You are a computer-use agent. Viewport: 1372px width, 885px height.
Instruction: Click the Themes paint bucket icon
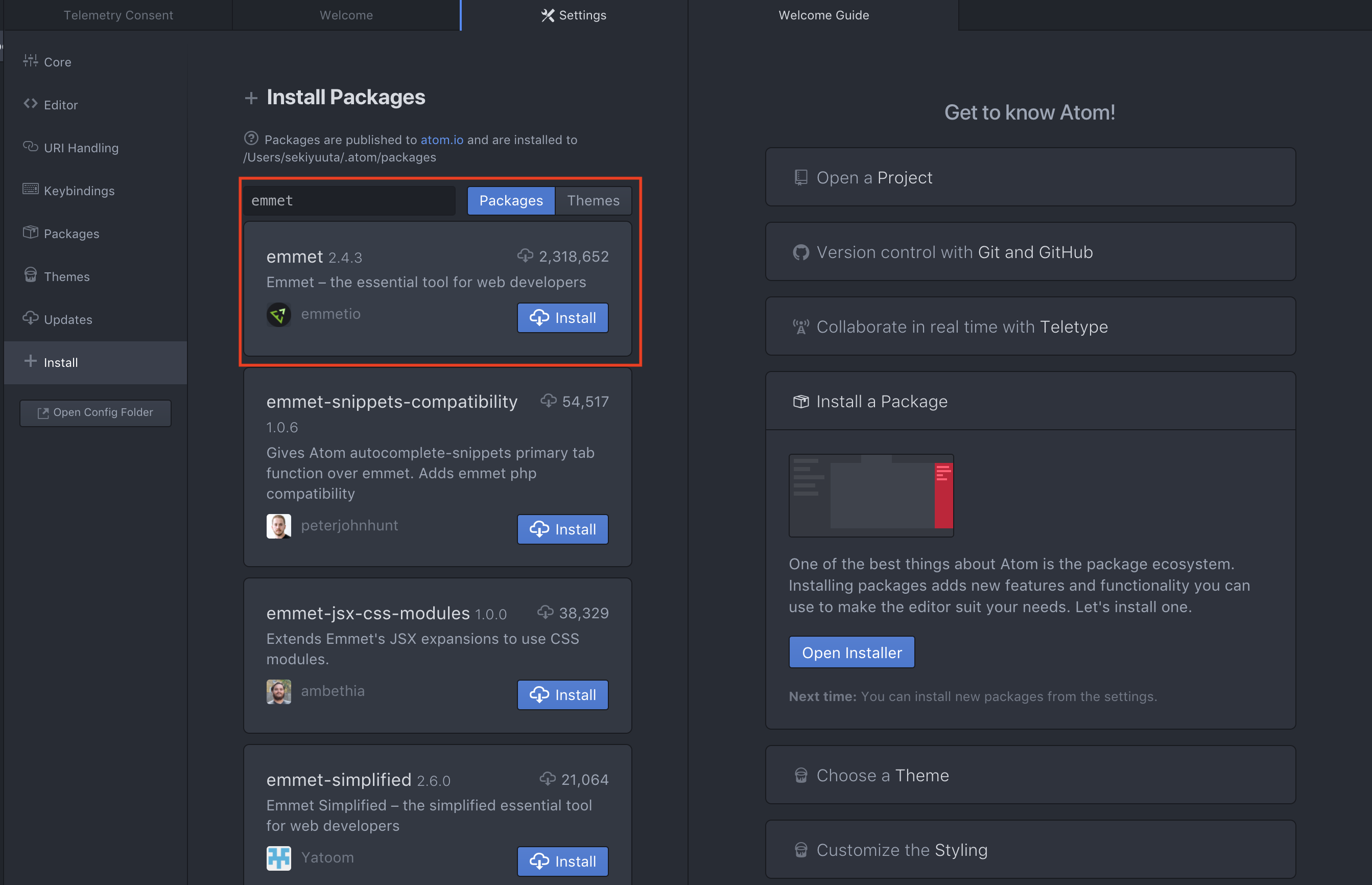click(x=31, y=275)
